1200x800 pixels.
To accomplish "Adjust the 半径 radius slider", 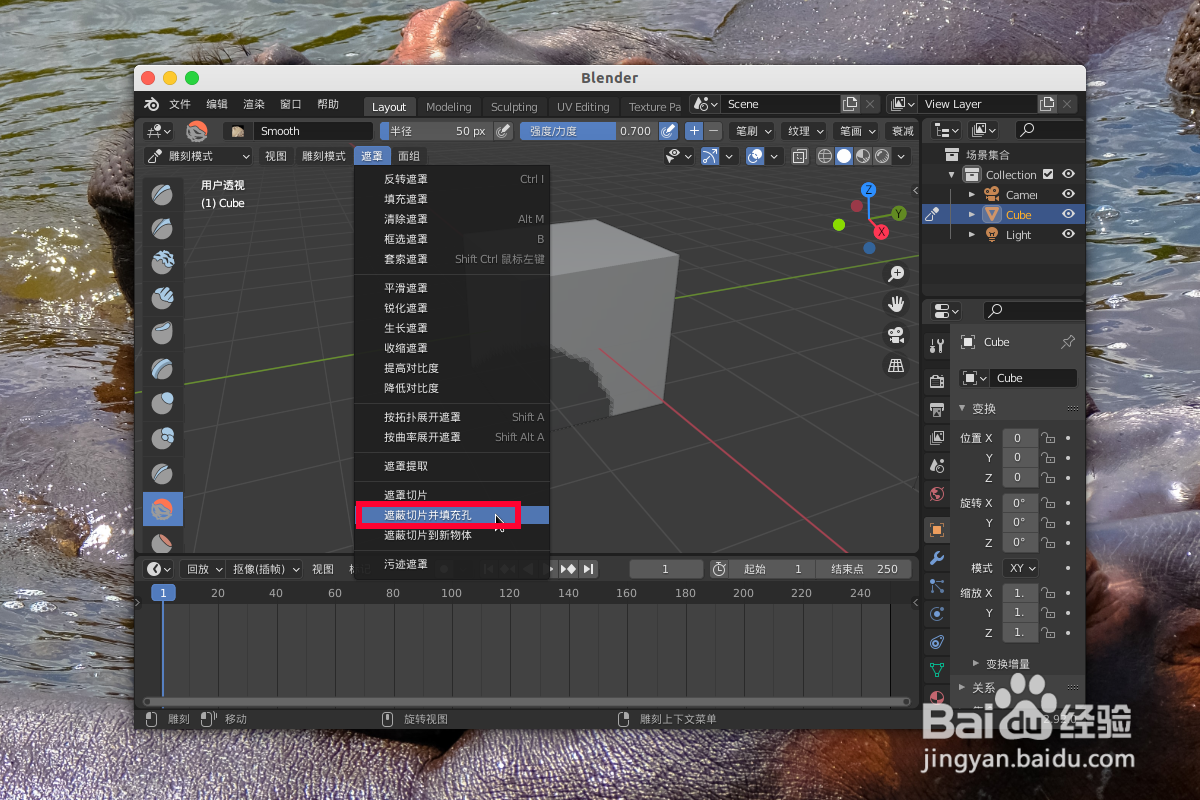I will (x=436, y=131).
